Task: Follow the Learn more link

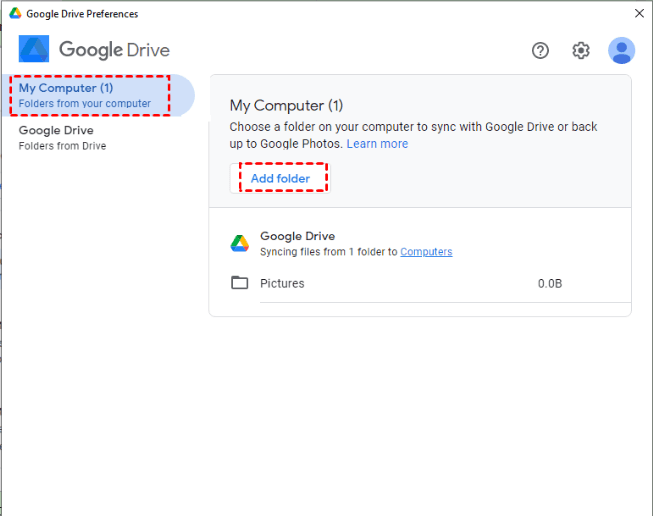Action: (377, 144)
